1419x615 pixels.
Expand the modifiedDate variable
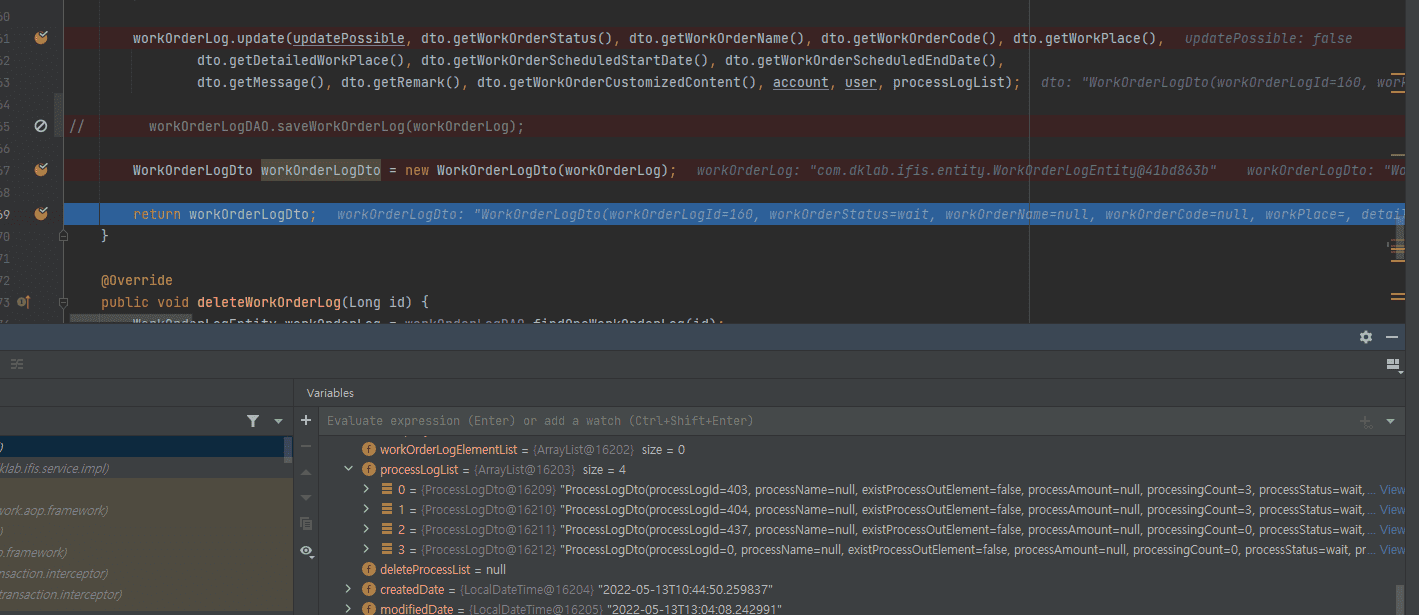348,609
